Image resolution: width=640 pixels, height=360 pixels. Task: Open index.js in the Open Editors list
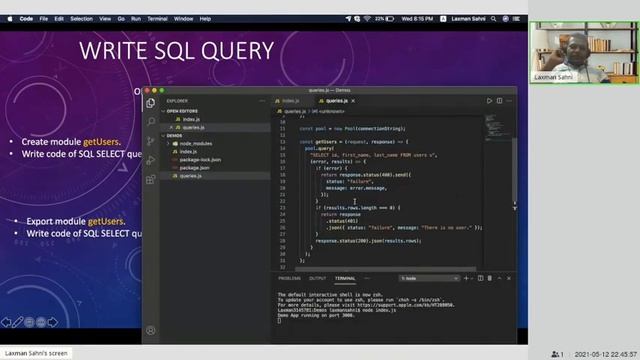(191, 119)
